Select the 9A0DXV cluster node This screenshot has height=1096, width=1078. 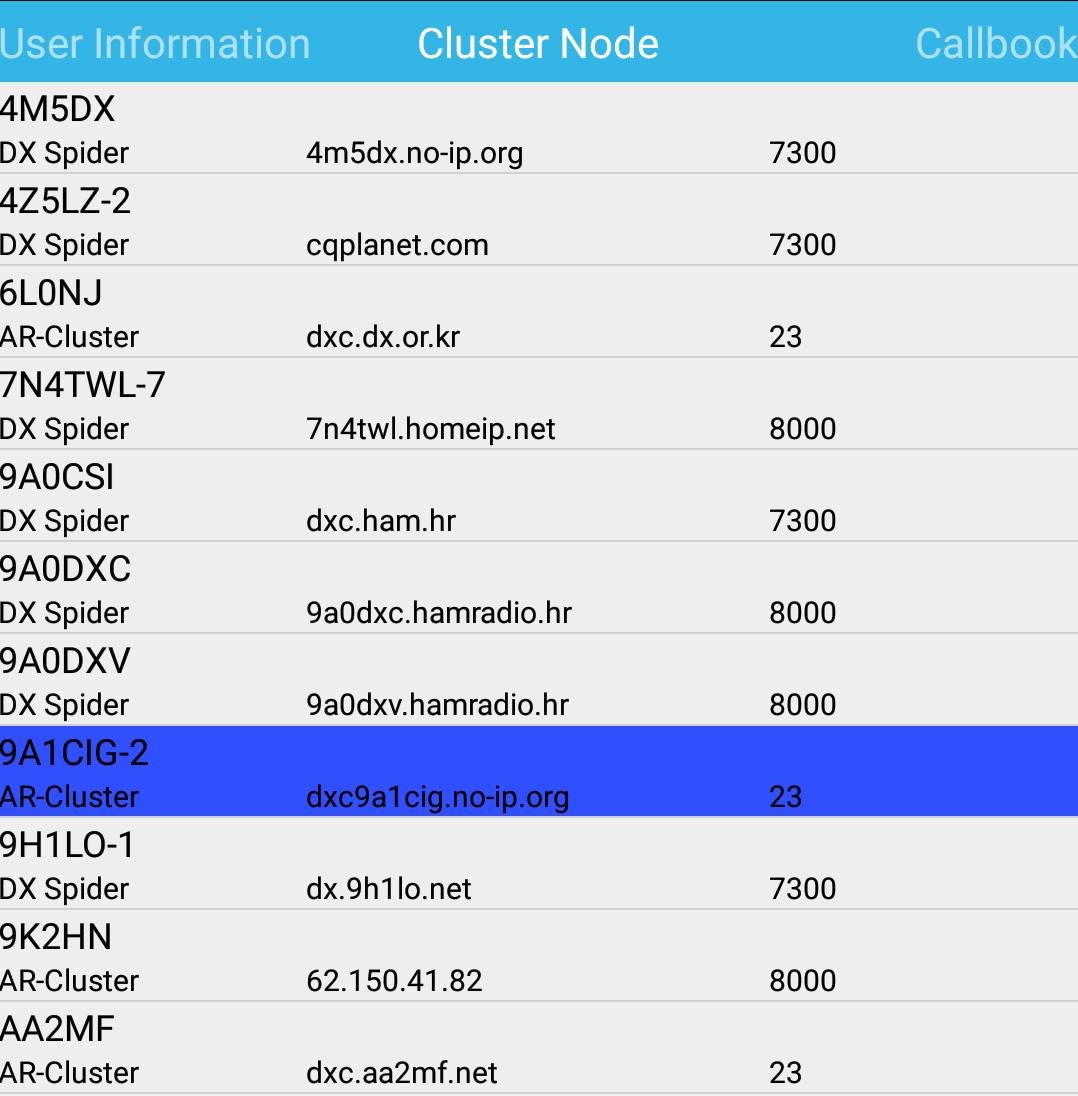pyautogui.click(x=400, y=682)
